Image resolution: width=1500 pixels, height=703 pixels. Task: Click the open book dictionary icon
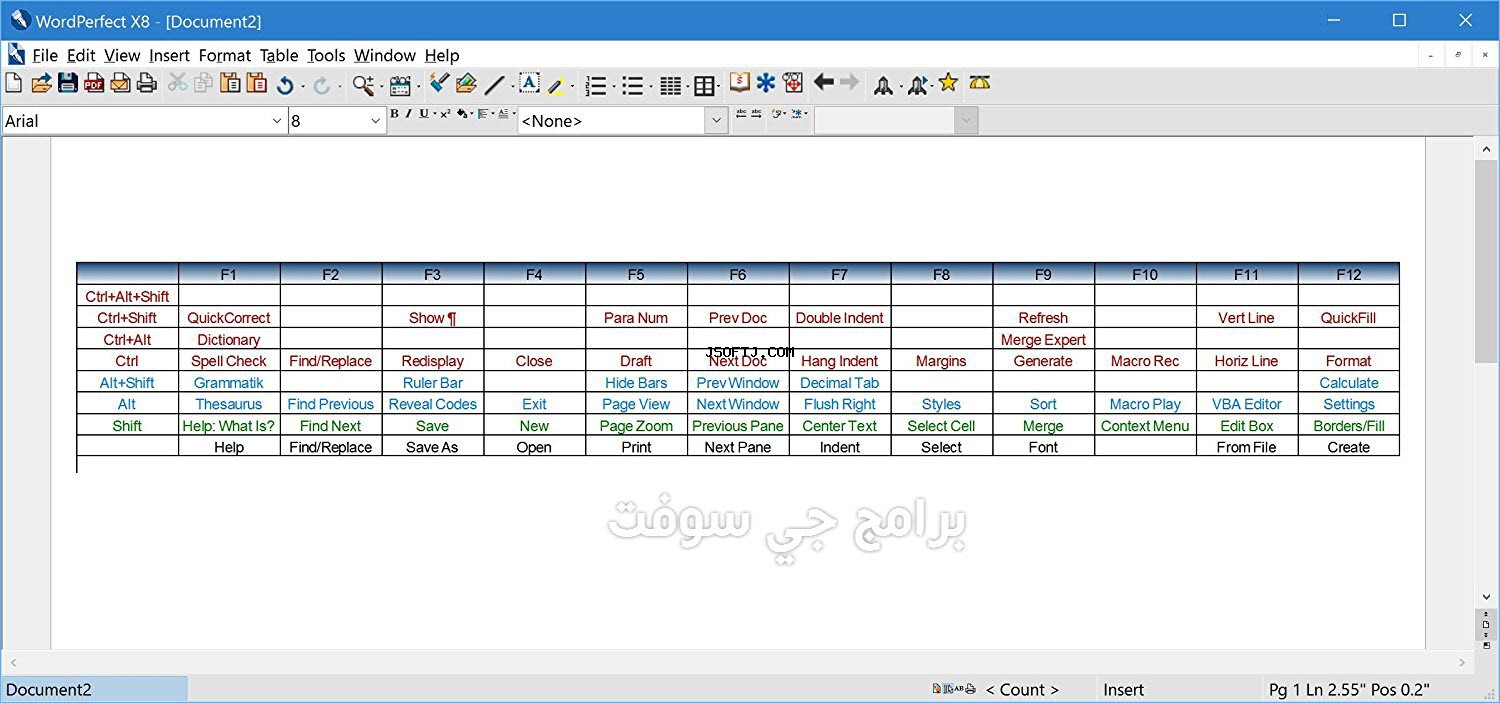pos(739,83)
